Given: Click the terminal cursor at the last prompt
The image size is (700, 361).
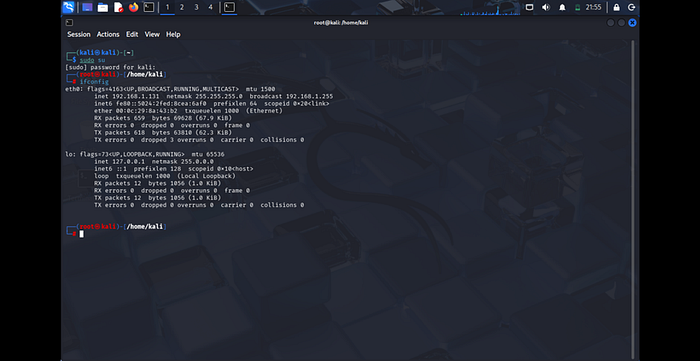Looking at the screenshot, I should coord(82,234).
